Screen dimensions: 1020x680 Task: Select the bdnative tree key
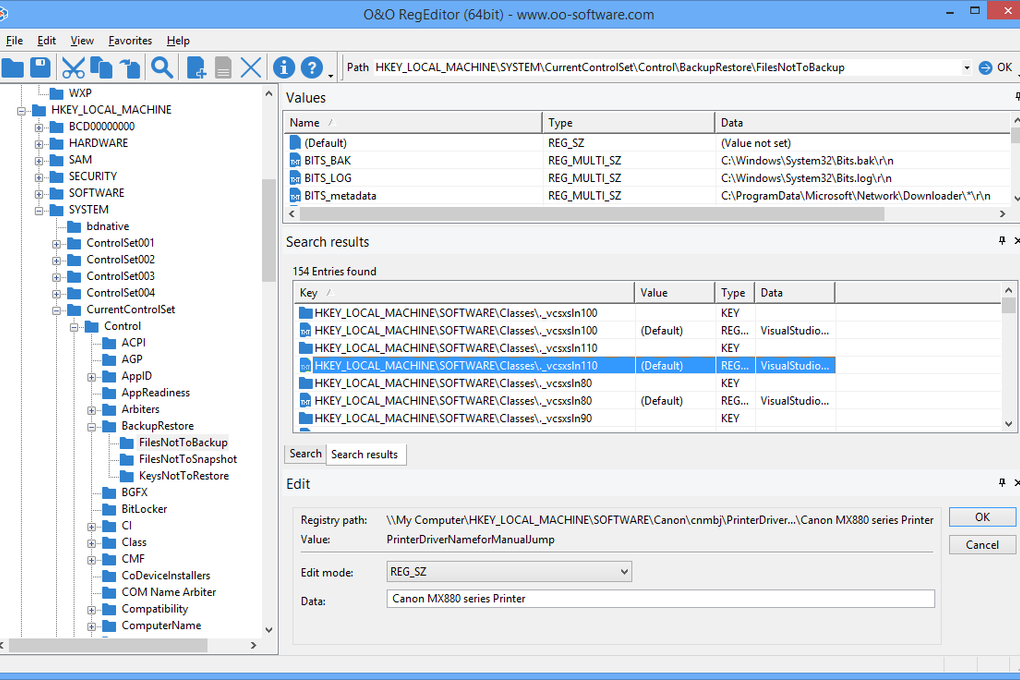click(x=107, y=226)
